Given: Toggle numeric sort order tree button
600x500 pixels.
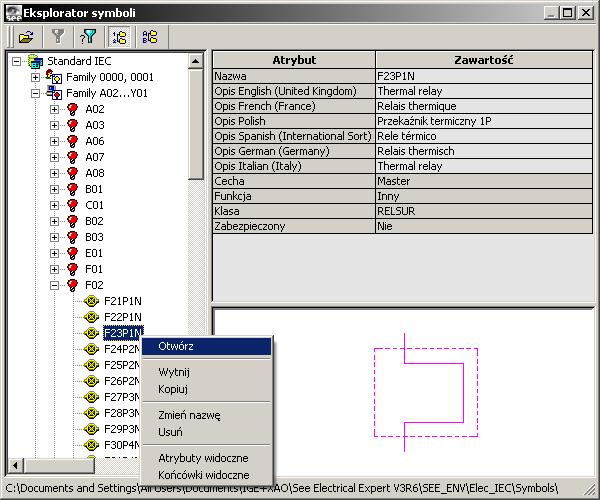Looking at the screenshot, I should pyautogui.click(x=119, y=37).
